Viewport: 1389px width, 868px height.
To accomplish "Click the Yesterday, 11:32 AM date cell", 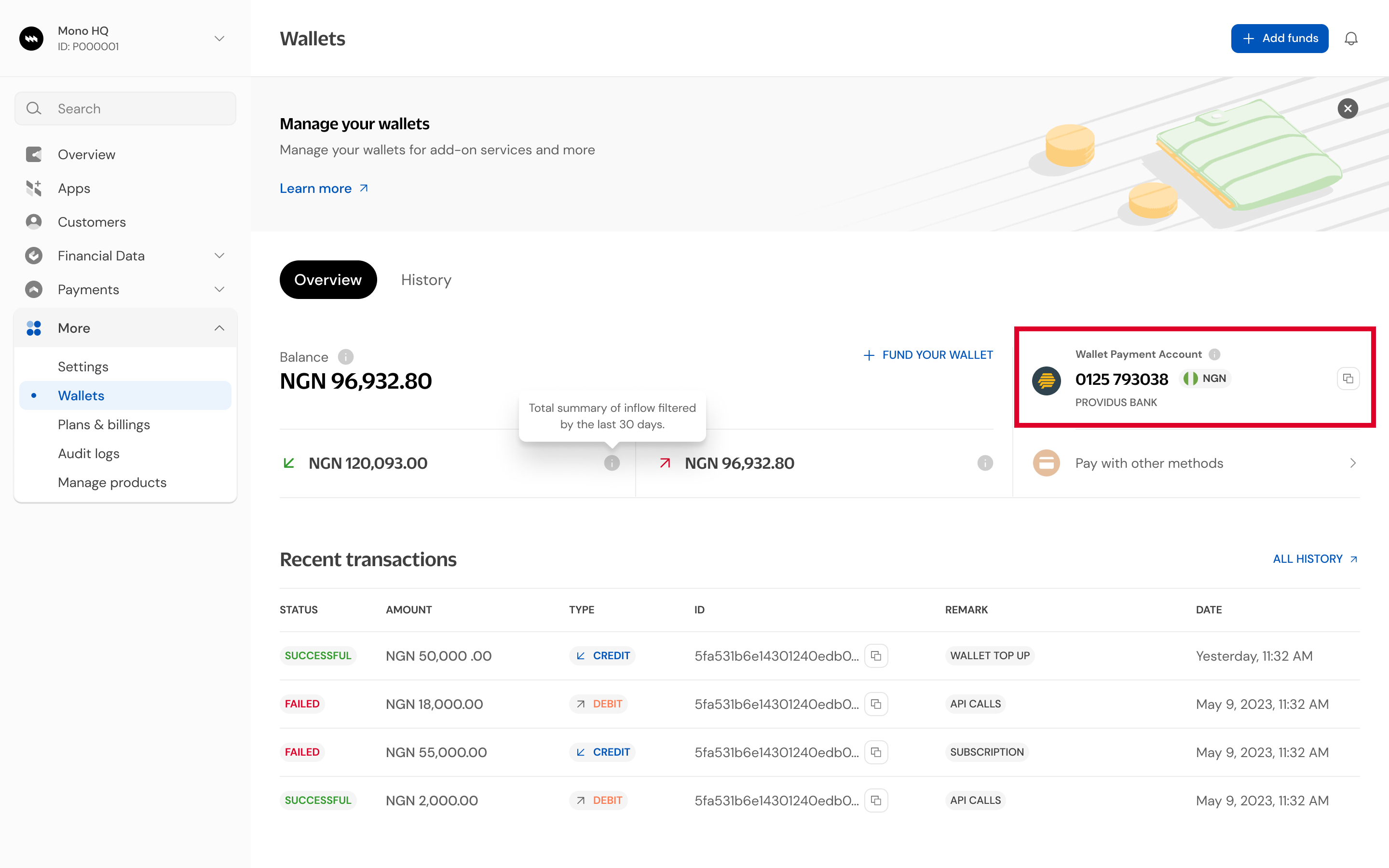I will [x=1254, y=656].
